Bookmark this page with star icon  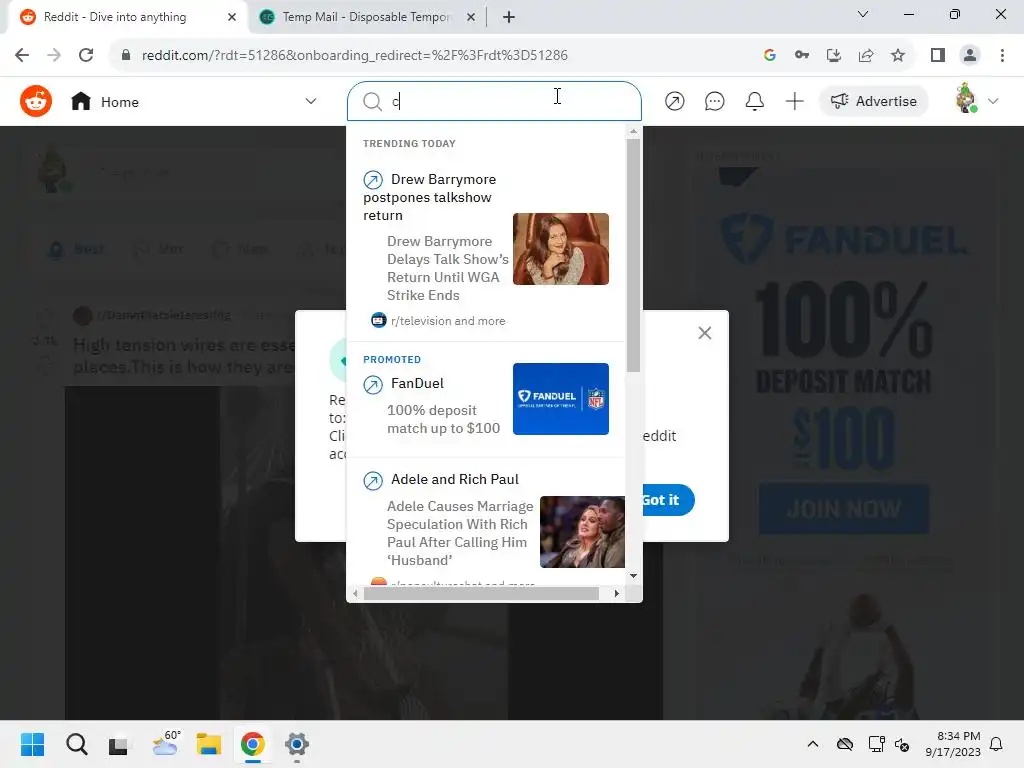click(898, 55)
